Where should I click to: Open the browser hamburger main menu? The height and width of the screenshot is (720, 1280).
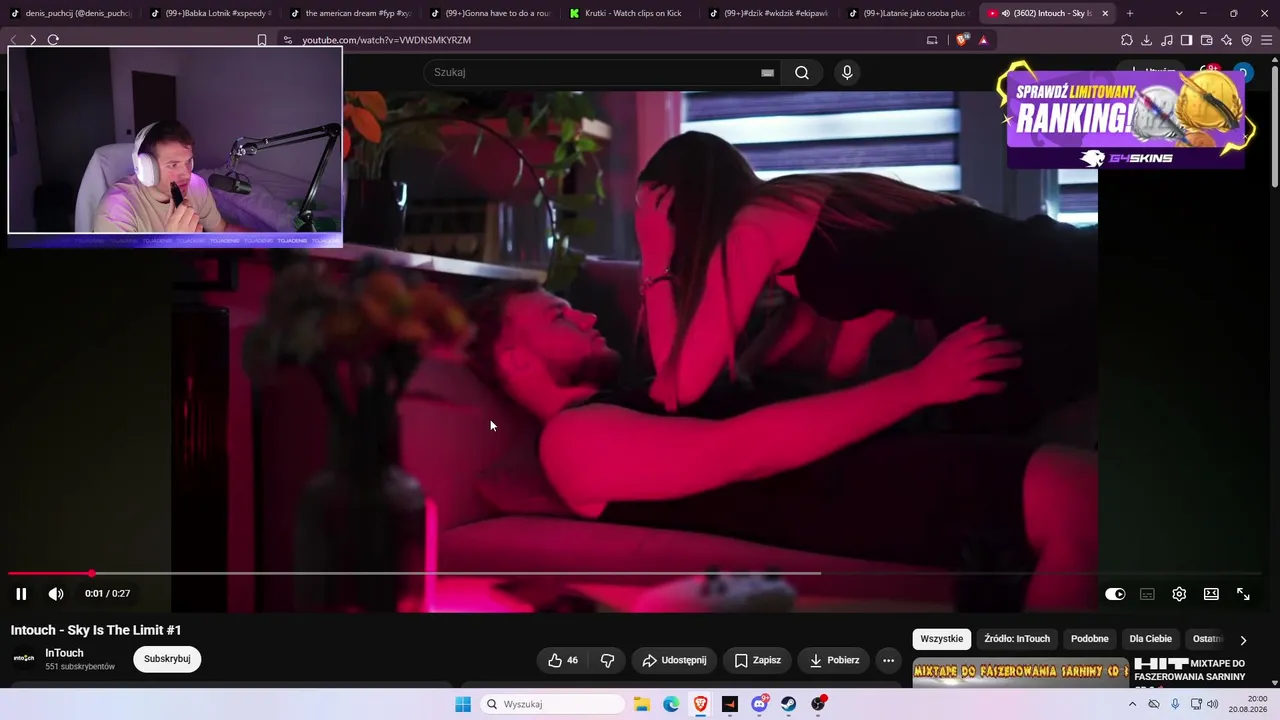point(1266,40)
